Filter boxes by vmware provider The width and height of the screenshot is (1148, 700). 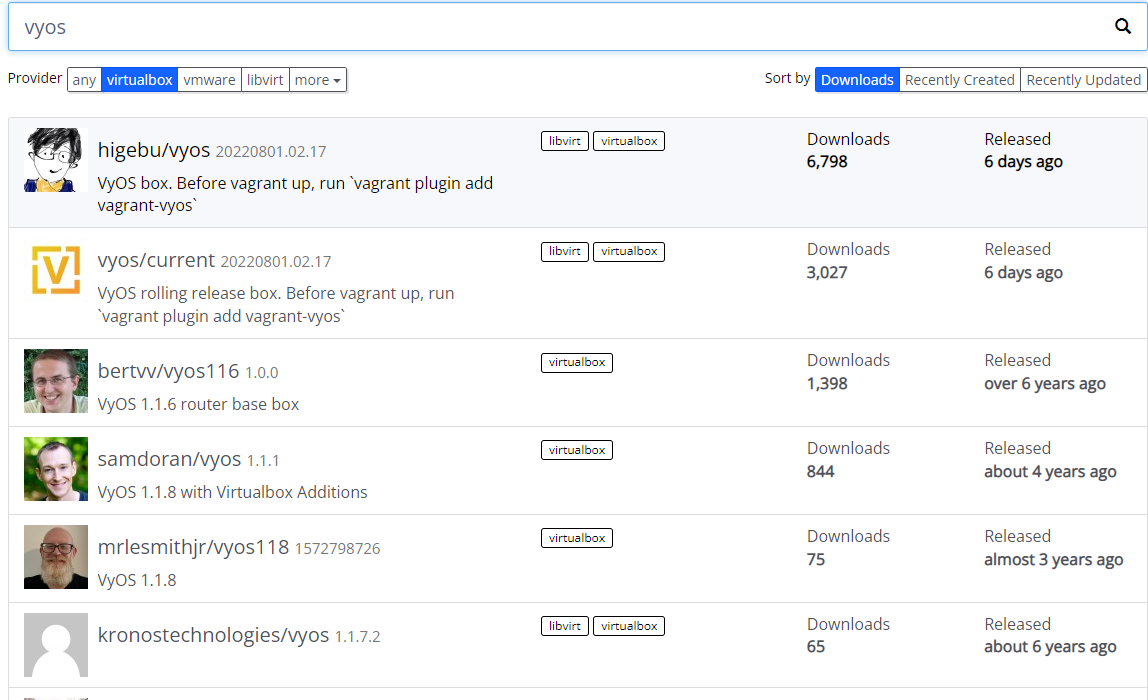(x=209, y=80)
